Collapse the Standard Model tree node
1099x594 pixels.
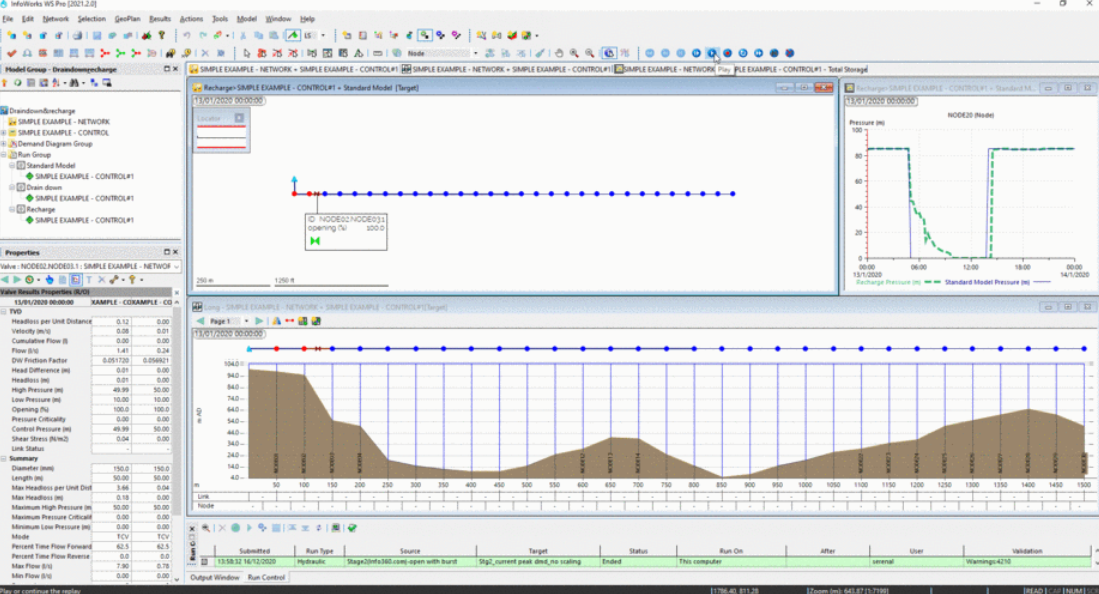click(13, 166)
